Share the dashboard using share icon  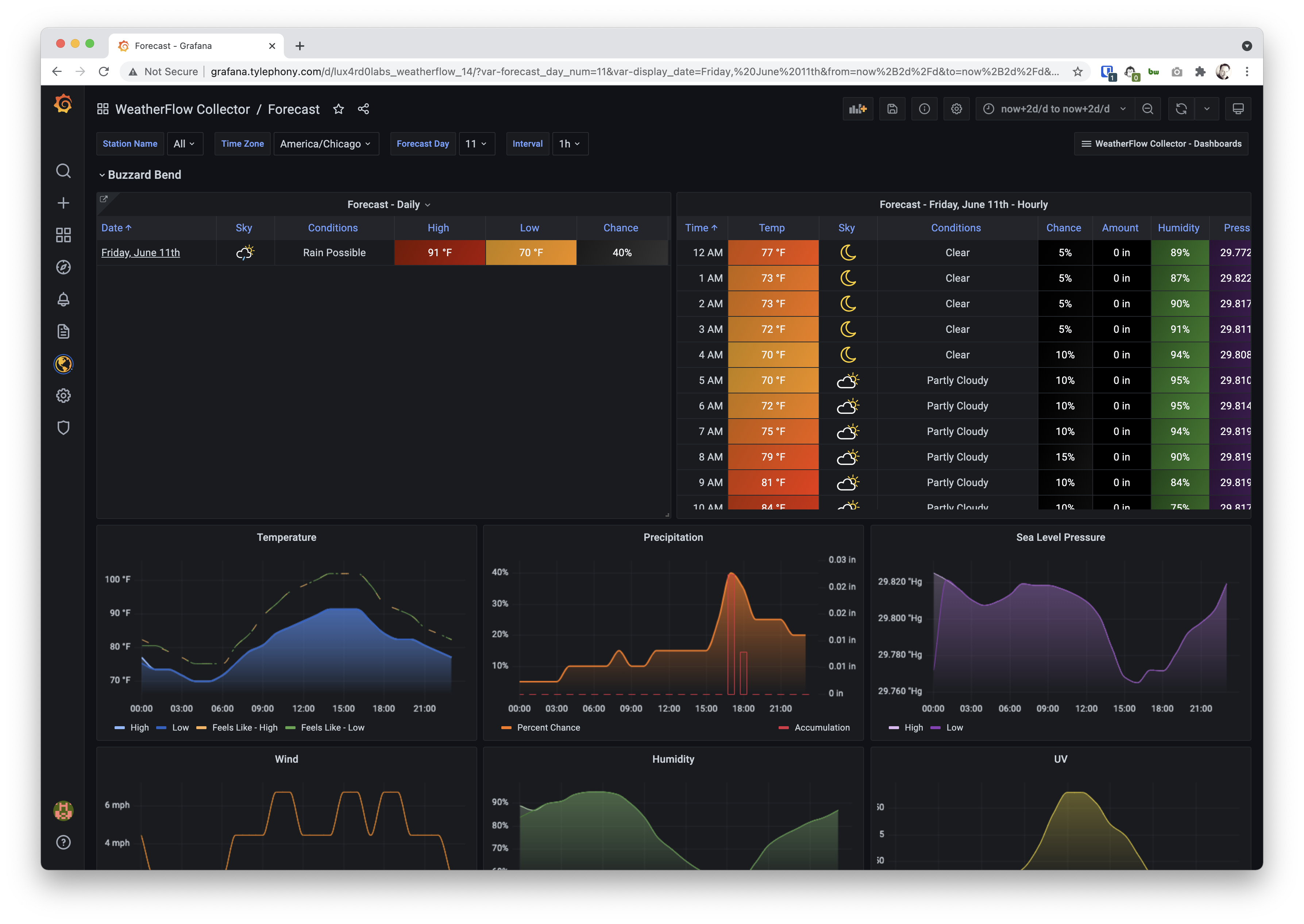363,109
